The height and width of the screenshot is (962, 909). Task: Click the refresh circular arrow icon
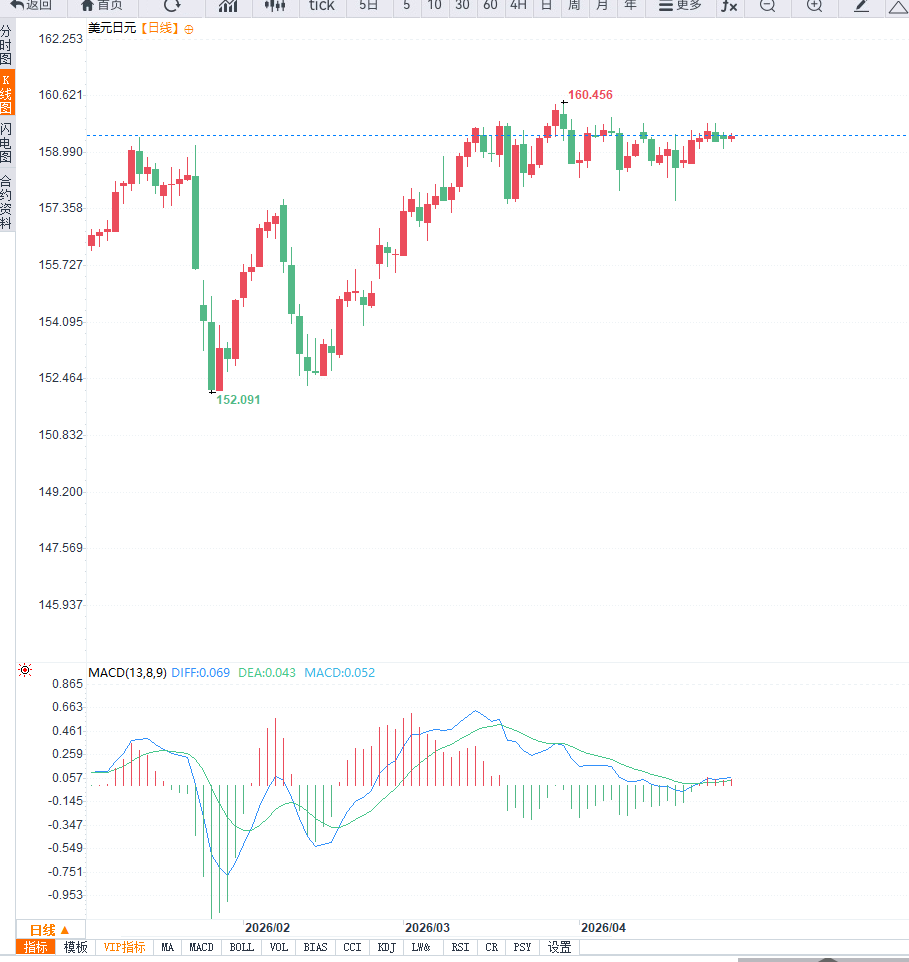coord(172,5)
